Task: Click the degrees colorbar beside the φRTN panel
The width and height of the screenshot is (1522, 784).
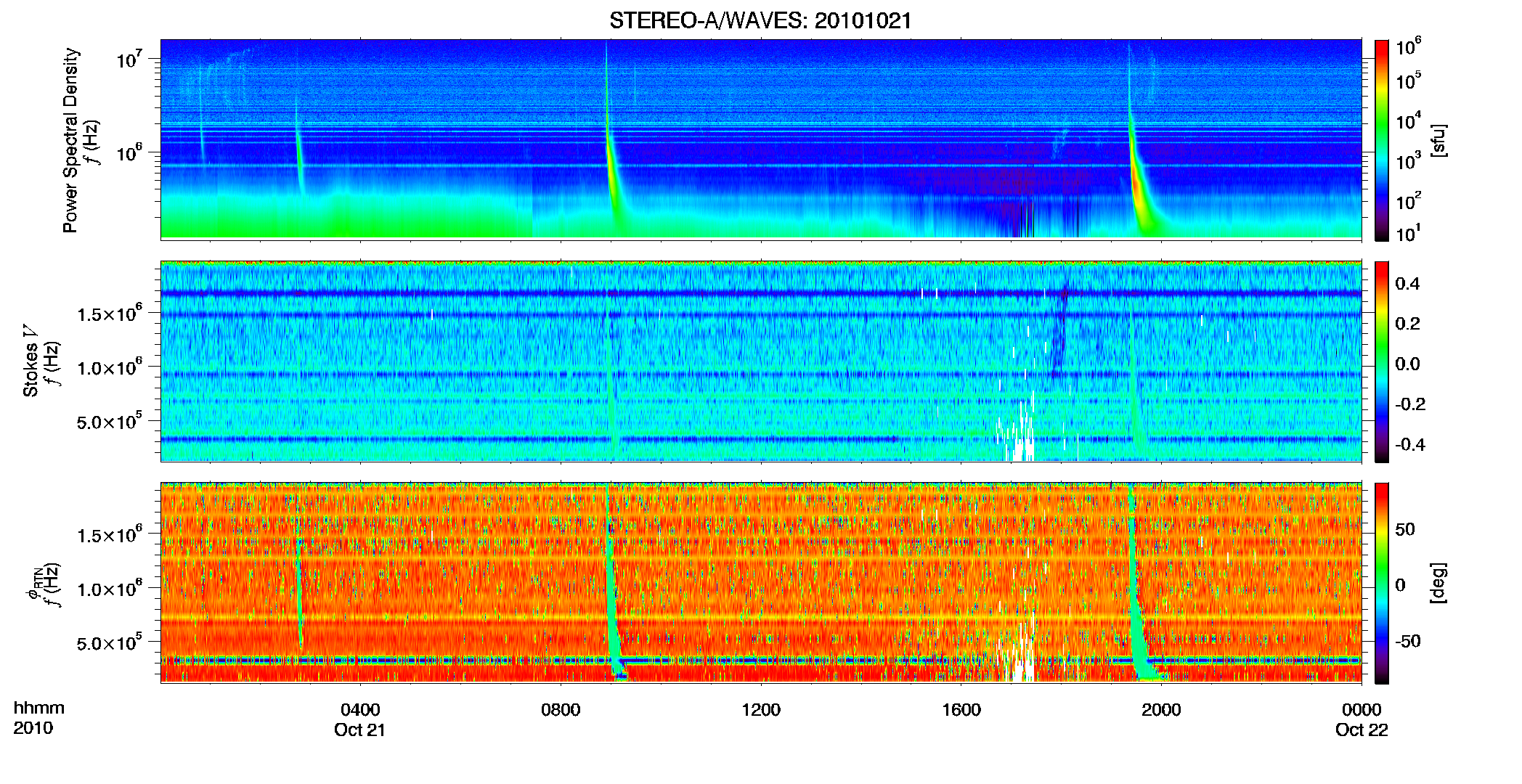Action: click(1382, 583)
